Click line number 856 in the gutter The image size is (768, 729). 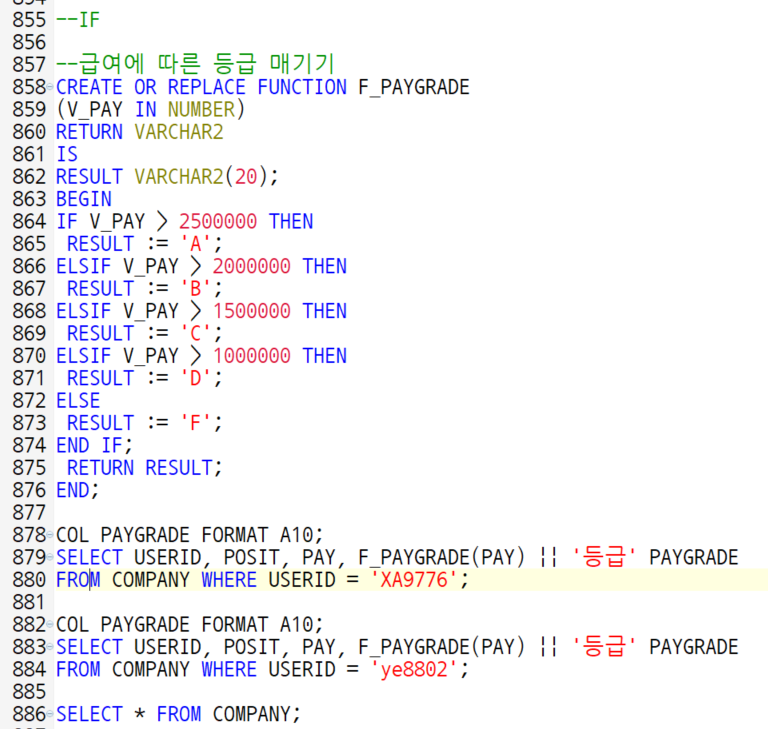pos(29,43)
